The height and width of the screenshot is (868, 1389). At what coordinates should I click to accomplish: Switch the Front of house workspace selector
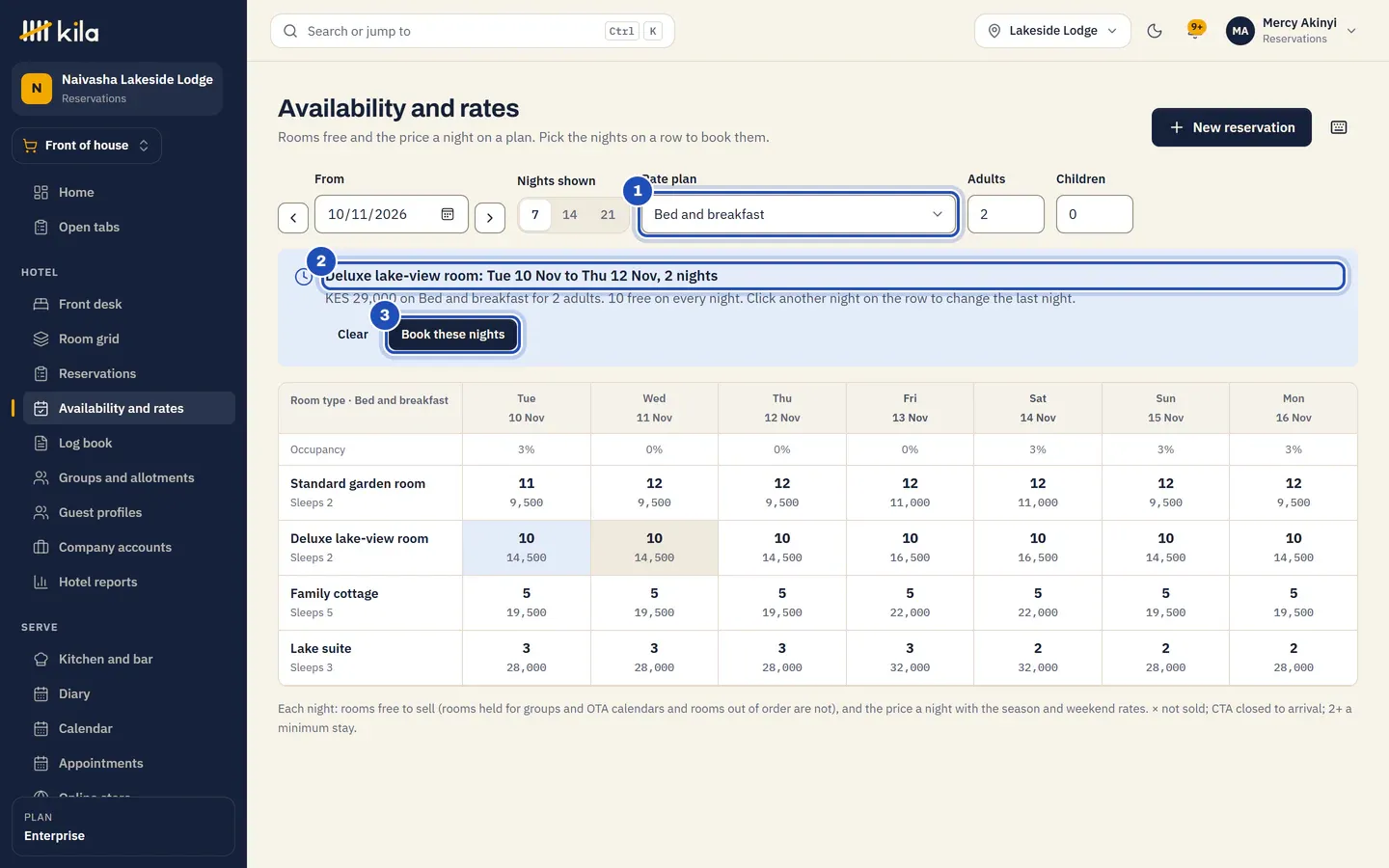coord(87,146)
